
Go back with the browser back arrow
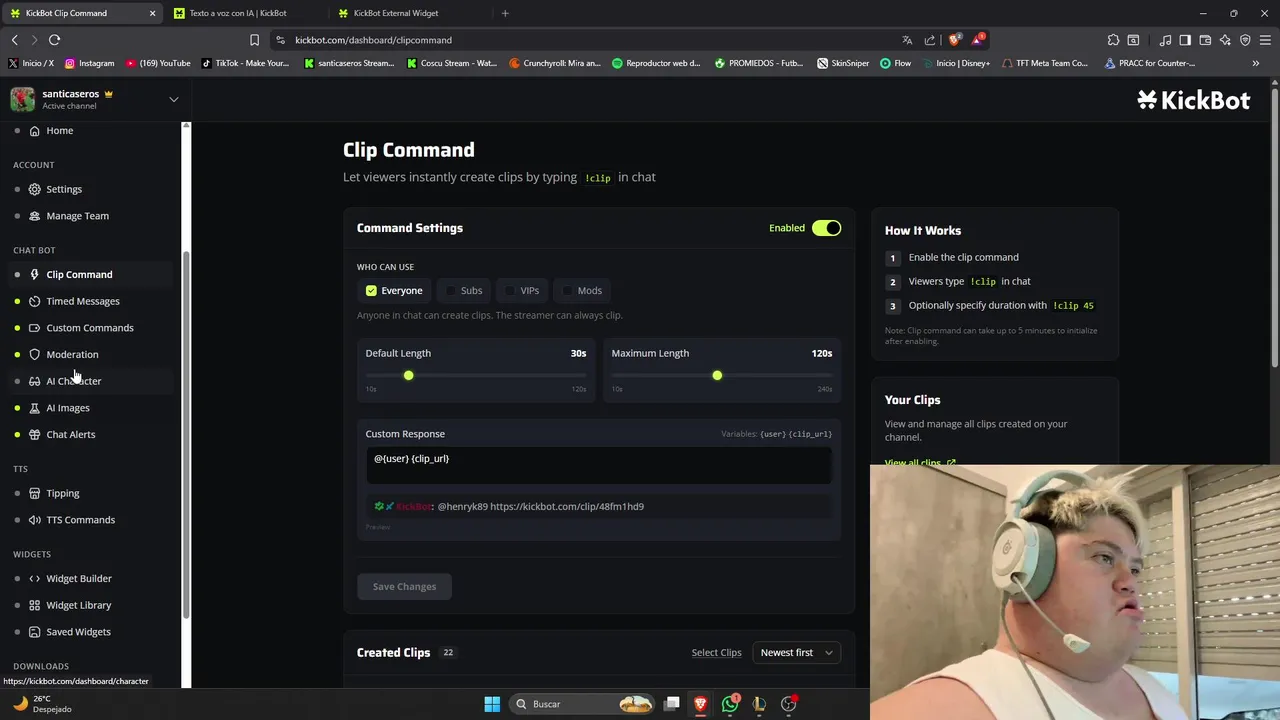click(x=15, y=40)
